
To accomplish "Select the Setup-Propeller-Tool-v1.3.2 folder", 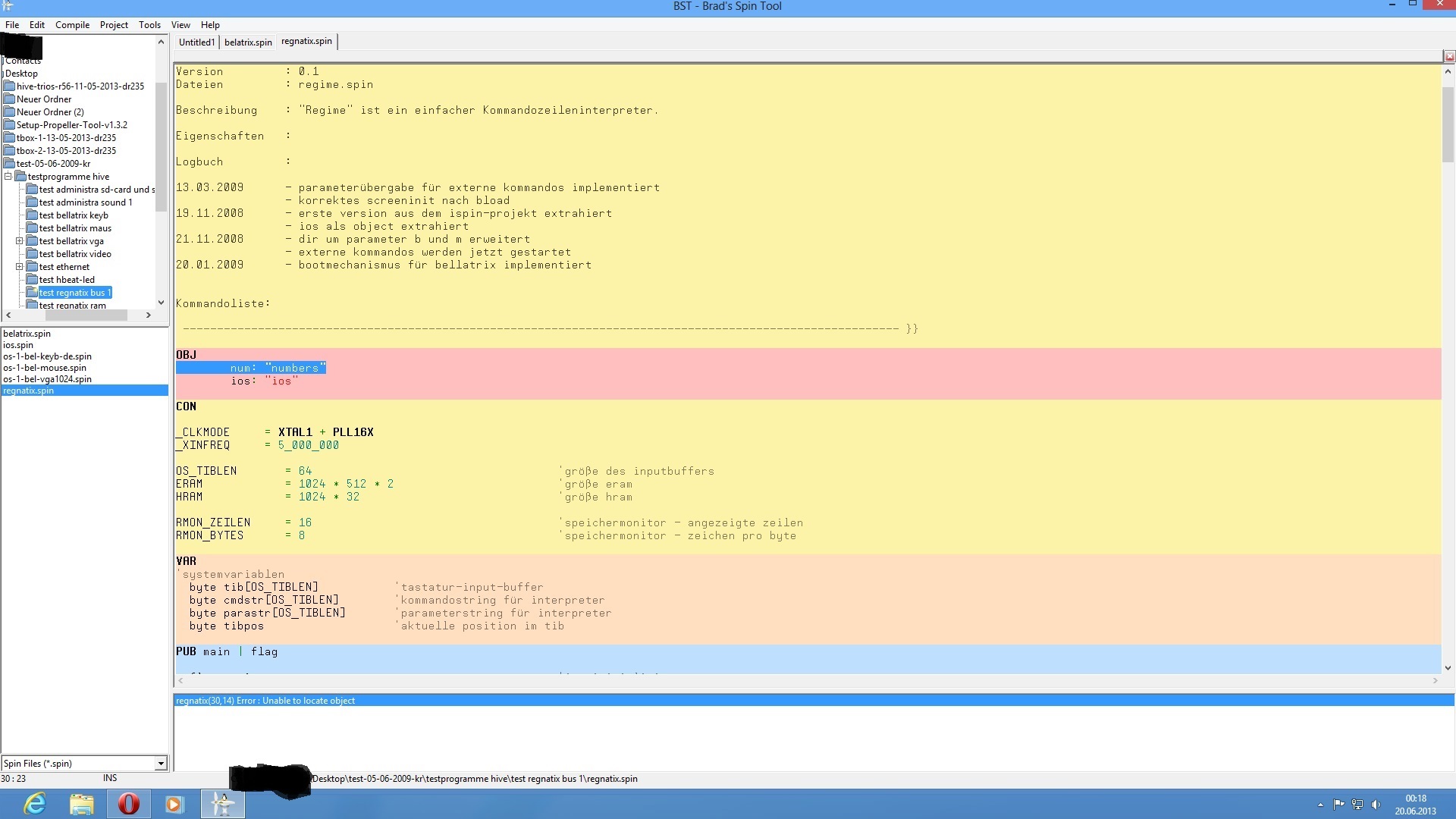I will (71, 125).
